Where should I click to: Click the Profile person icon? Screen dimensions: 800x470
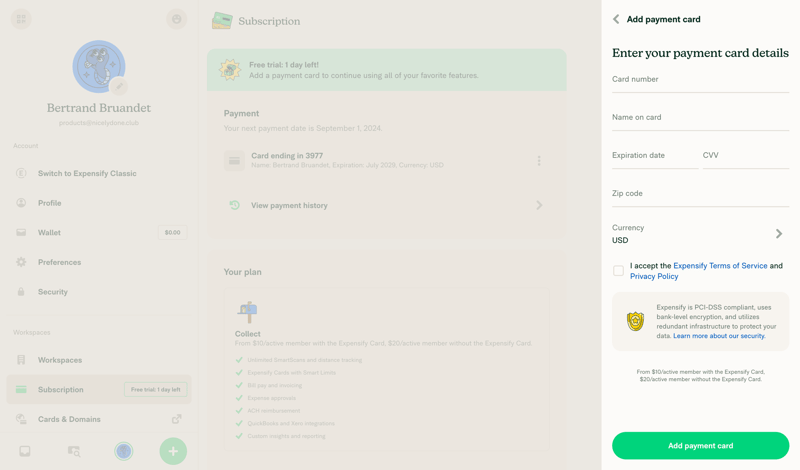click(21, 203)
